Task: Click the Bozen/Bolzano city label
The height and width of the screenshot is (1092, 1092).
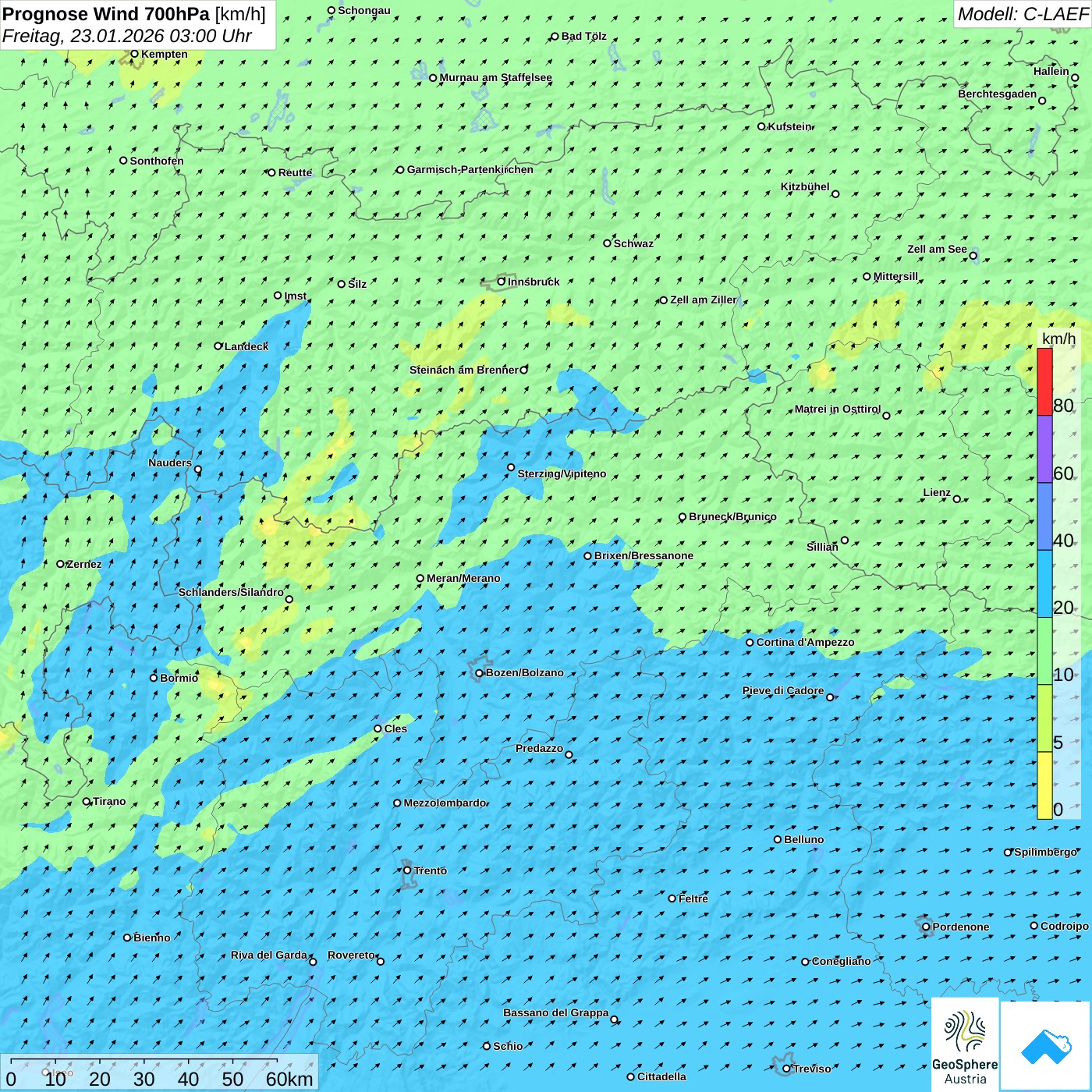Action: [524, 672]
